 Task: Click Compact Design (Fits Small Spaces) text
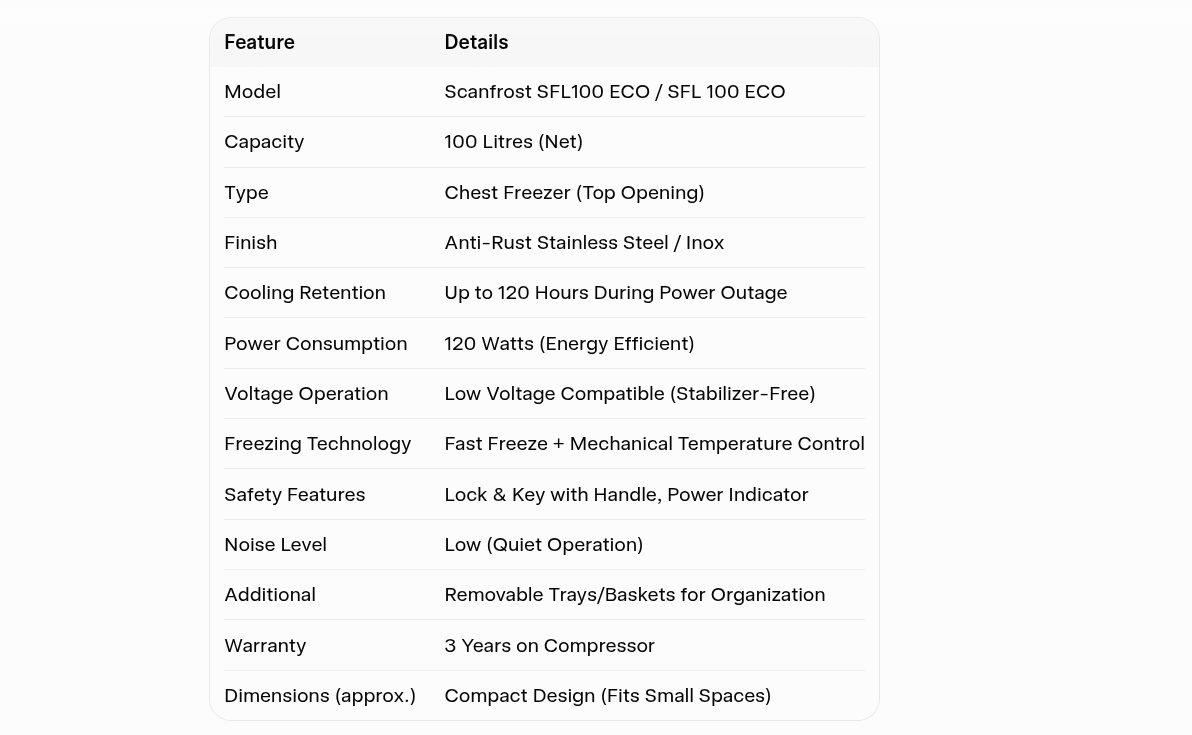[x=607, y=696]
